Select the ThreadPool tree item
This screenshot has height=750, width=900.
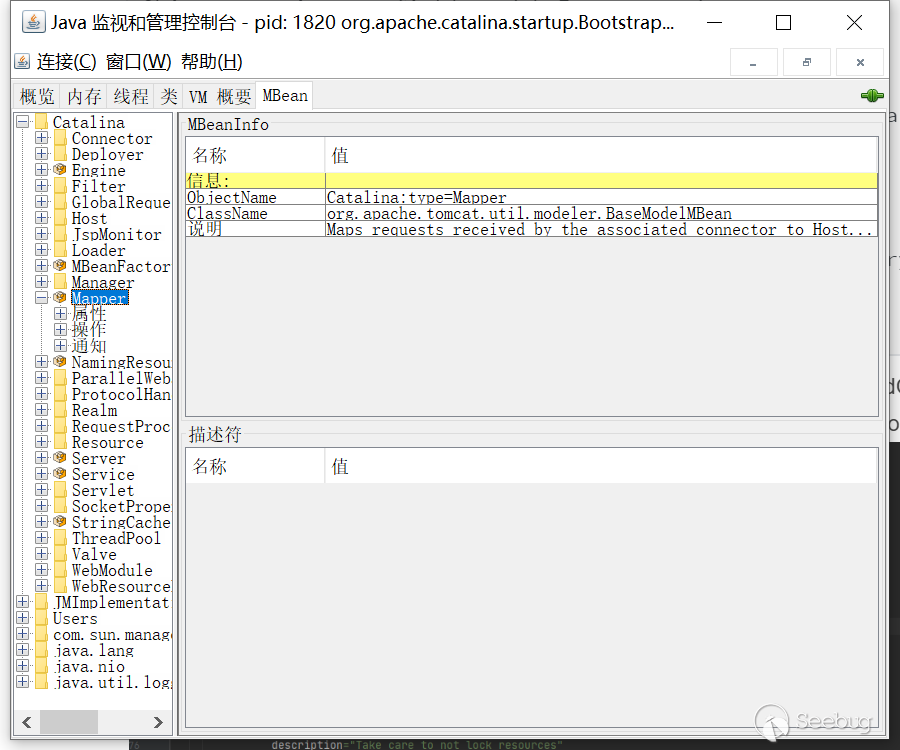tap(115, 538)
